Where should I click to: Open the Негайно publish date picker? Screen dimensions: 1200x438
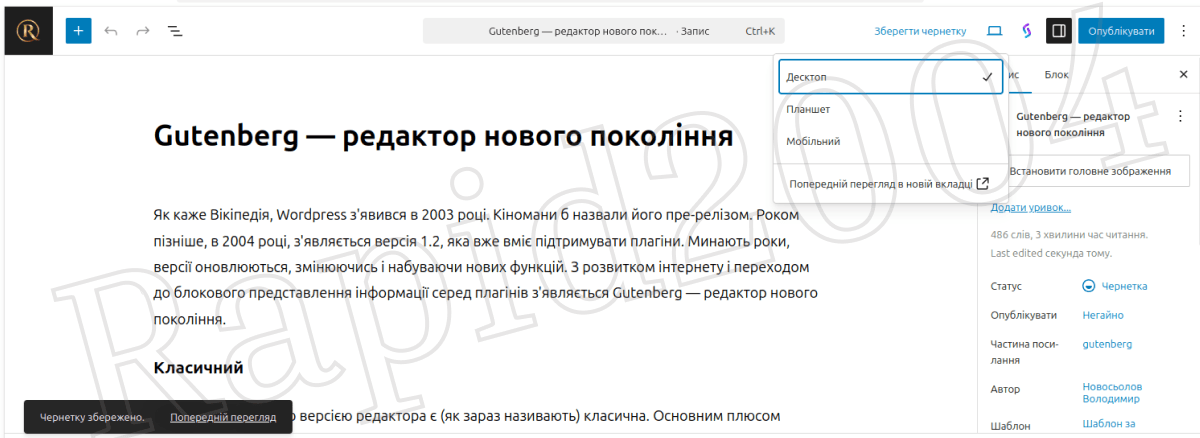(x=1103, y=315)
